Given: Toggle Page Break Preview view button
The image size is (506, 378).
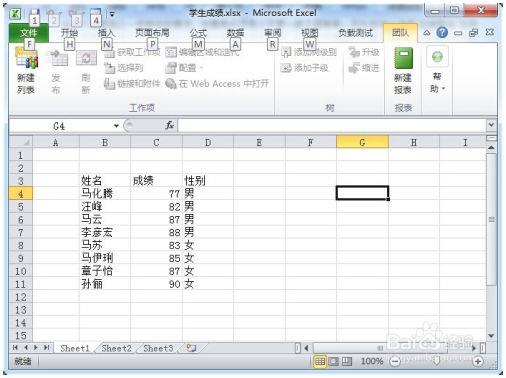Looking at the screenshot, I should coord(347,361).
